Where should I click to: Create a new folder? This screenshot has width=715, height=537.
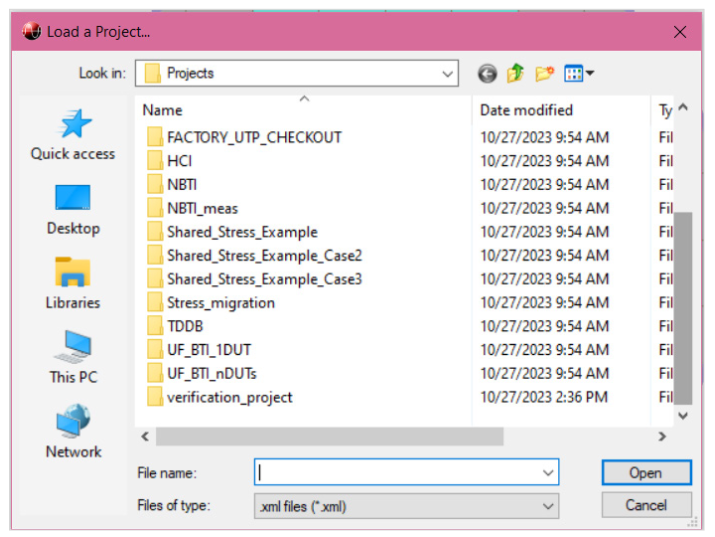click(544, 73)
